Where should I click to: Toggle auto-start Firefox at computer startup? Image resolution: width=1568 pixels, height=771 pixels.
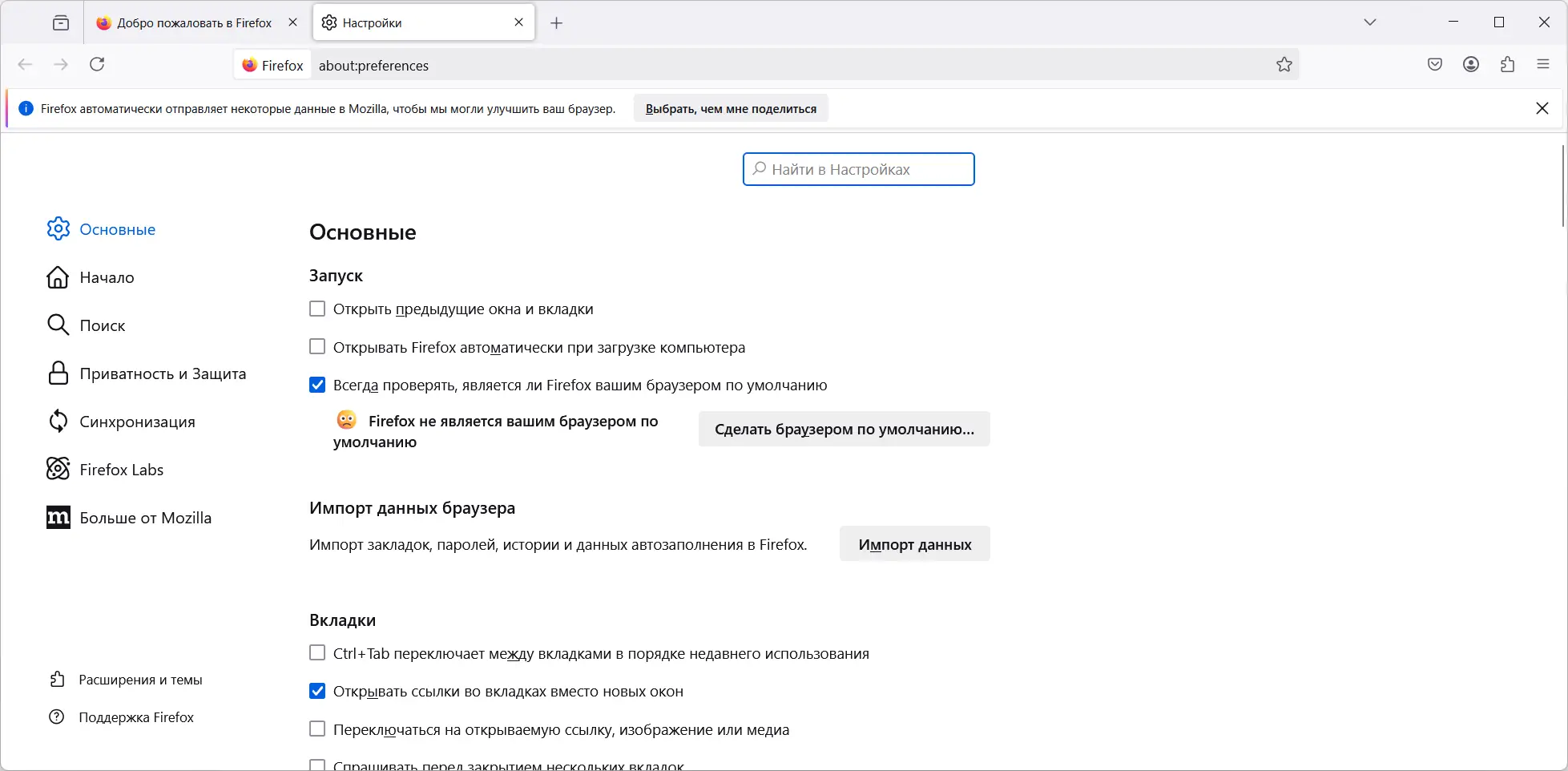click(x=317, y=347)
